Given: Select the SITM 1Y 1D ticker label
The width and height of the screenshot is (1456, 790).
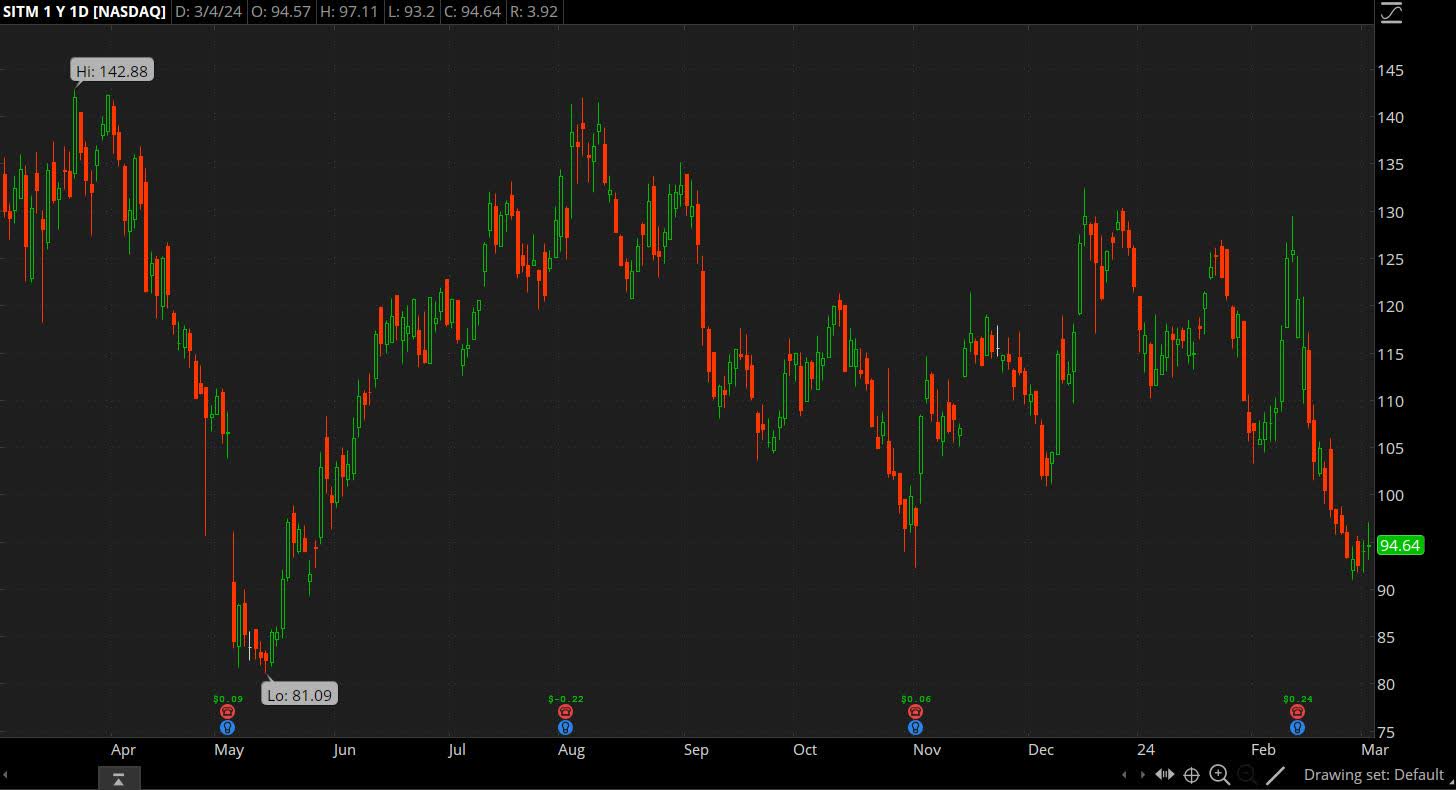Looking at the screenshot, I should tap(85, 12).
